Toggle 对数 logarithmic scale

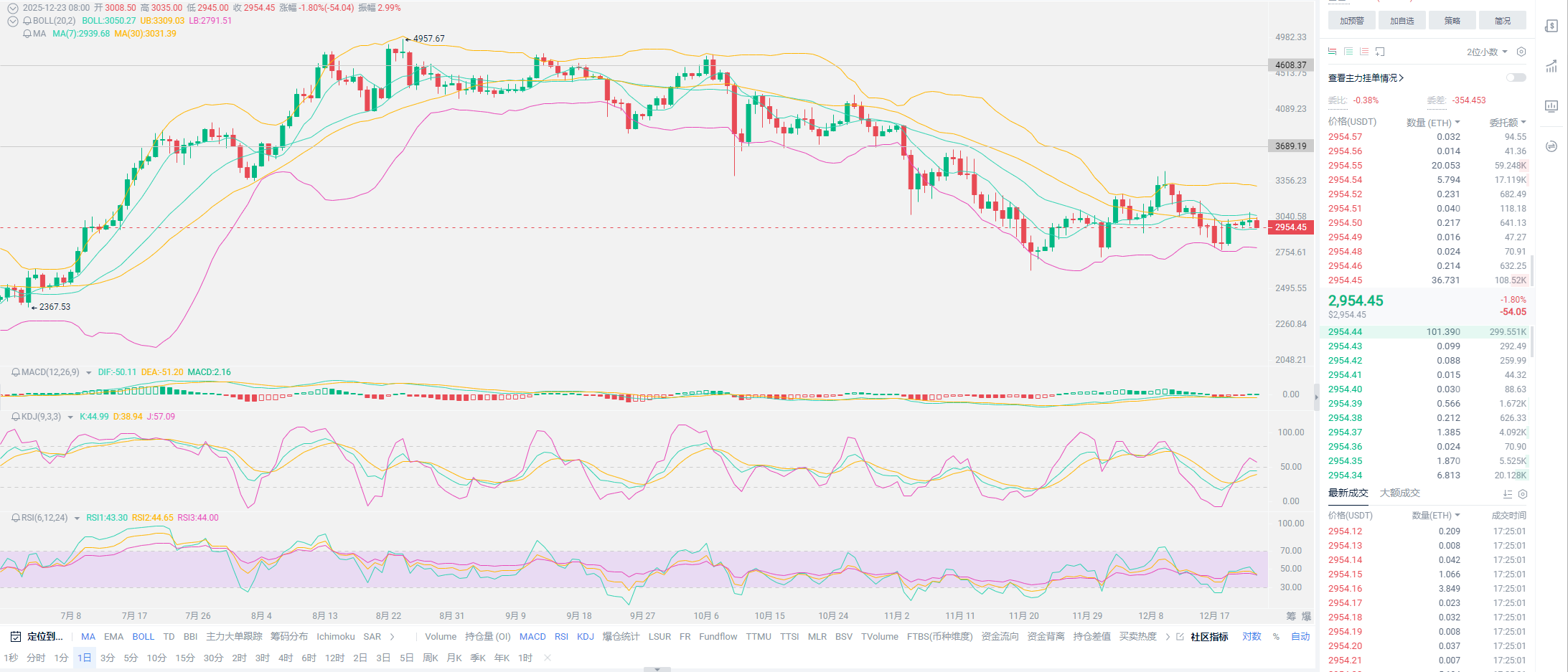pyautogui.click(x=1252, y=636)
